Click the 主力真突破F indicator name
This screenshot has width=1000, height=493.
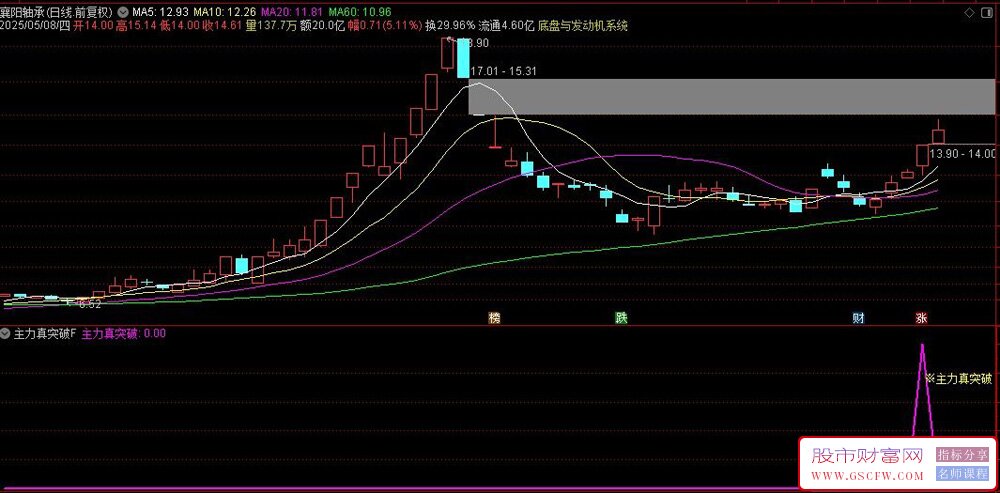pyautogui.click(x=45, y=333)
